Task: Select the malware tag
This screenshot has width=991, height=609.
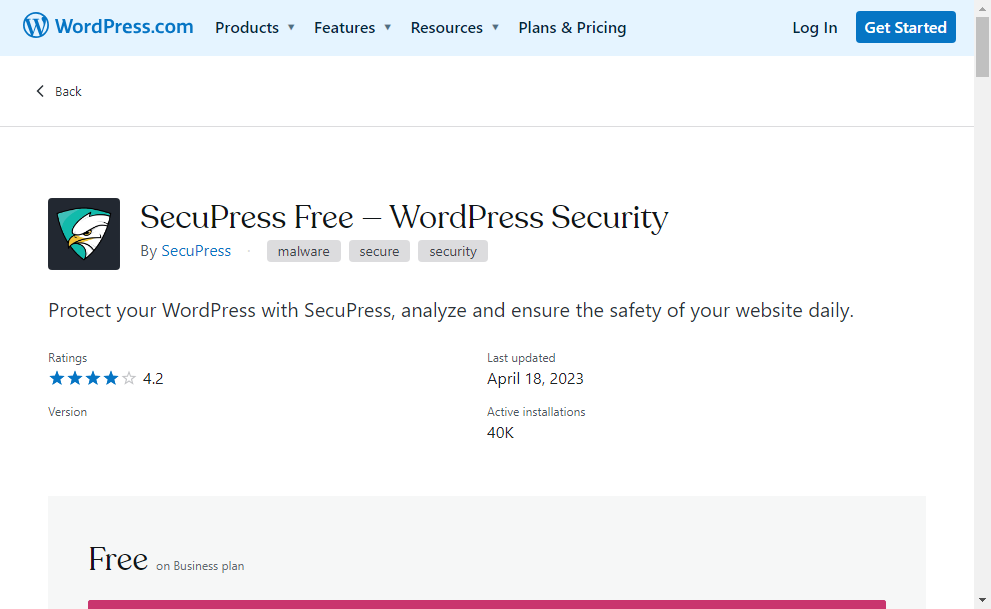Action: click(x=303, y=251)
